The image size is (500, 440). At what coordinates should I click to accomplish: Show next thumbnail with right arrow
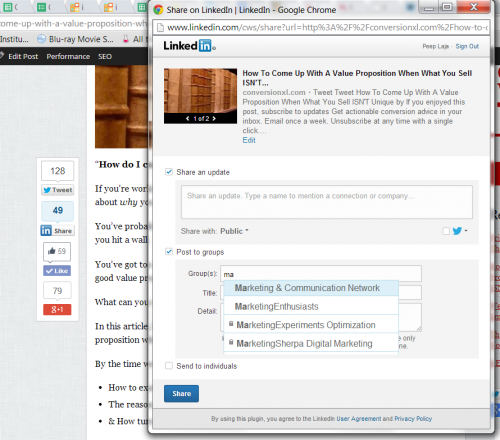pos(214,118)
